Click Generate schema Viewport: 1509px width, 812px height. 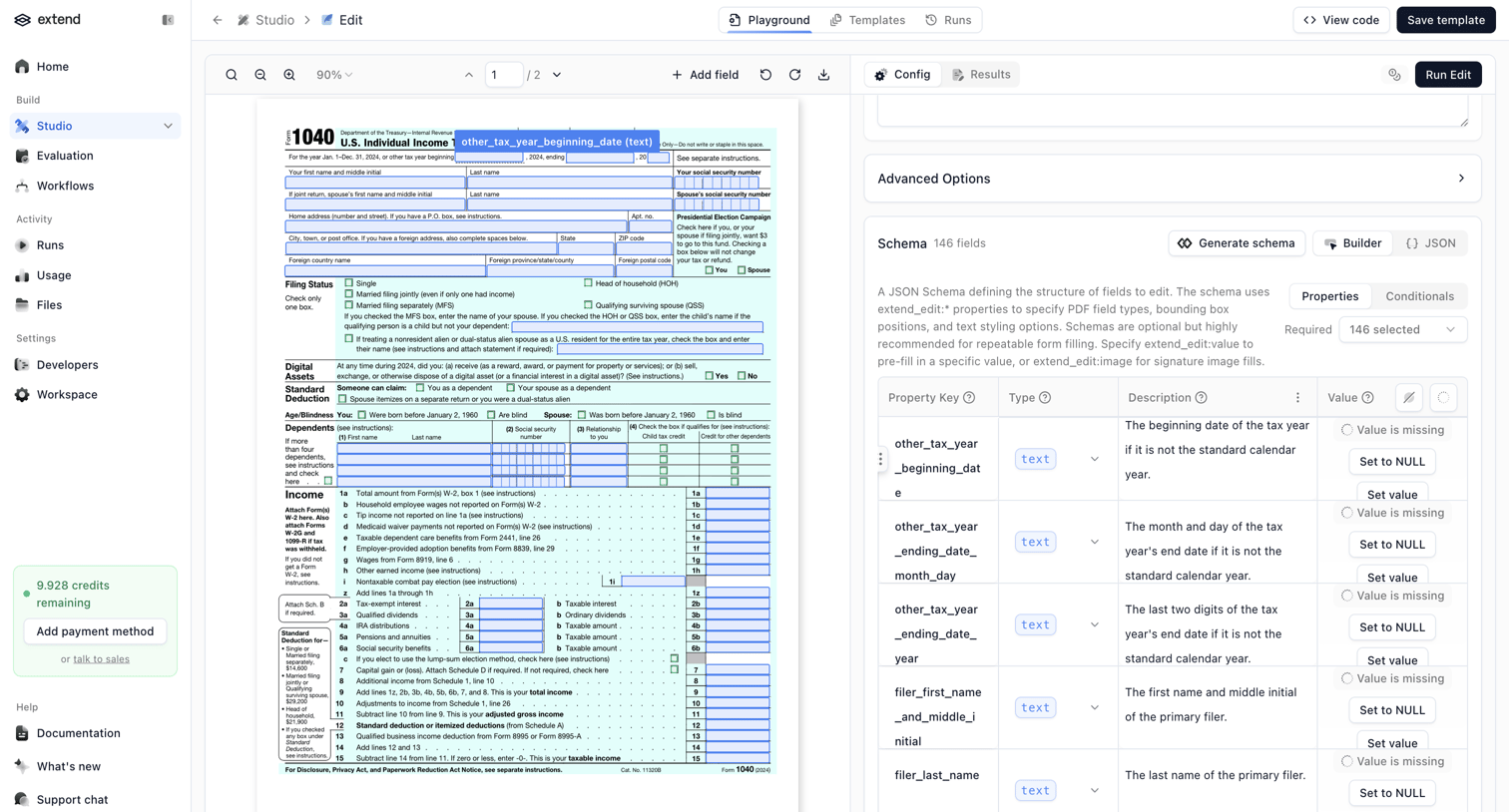coord(1237,243)
